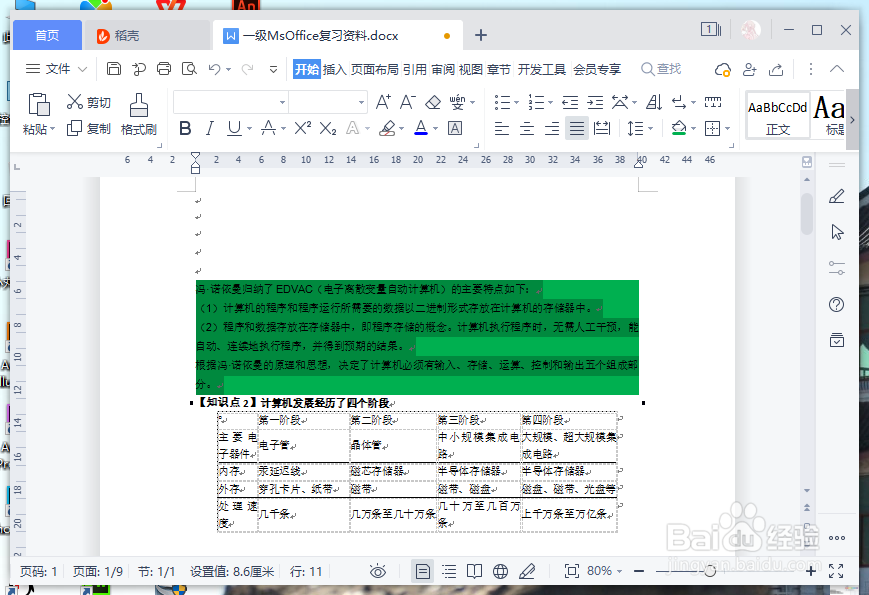The height and width of the screenshot is (595, 869).
Task: Go to the 首页 tab
Action: [47, 35]
